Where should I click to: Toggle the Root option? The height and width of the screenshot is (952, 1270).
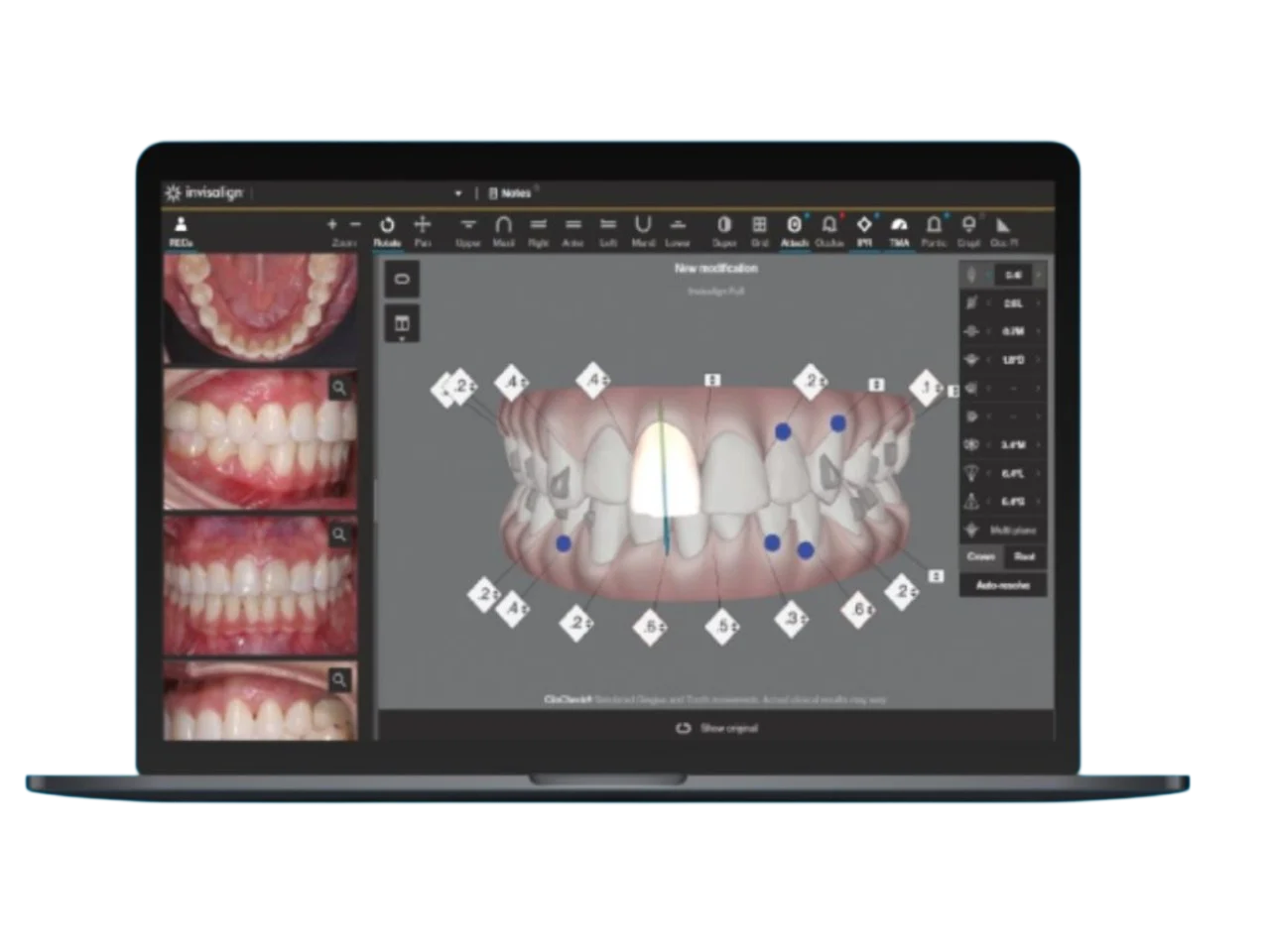click(x=1025, y=556)
